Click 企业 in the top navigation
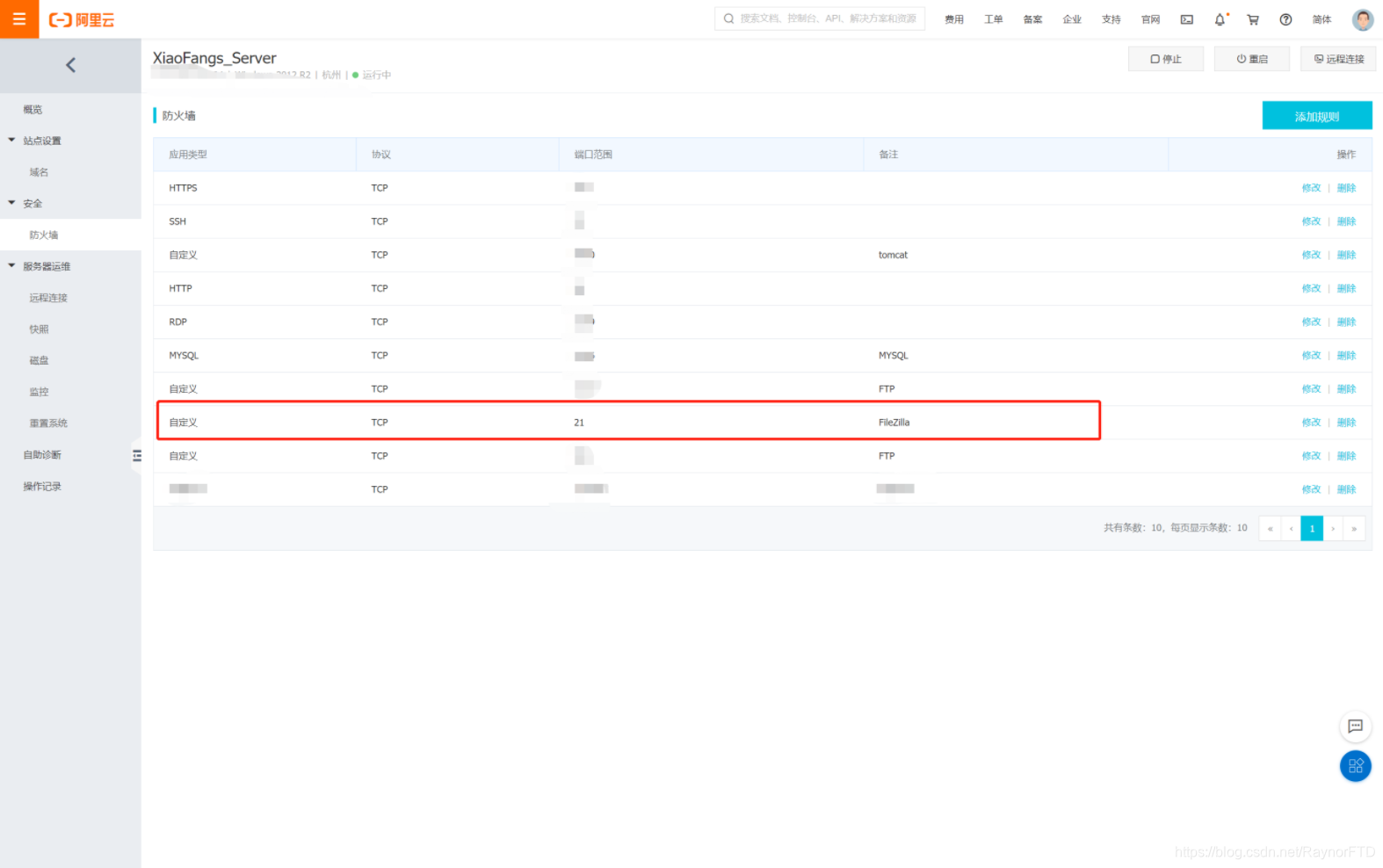 click(x=1072, y=19)
